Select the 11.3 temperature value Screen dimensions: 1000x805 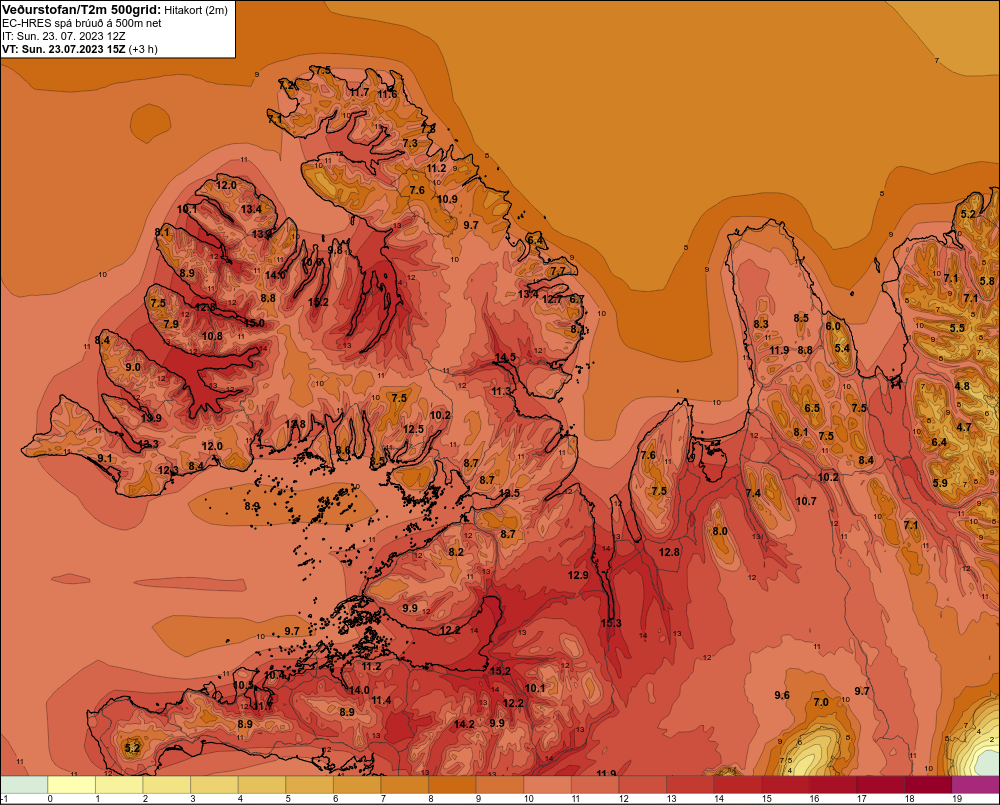501,391
